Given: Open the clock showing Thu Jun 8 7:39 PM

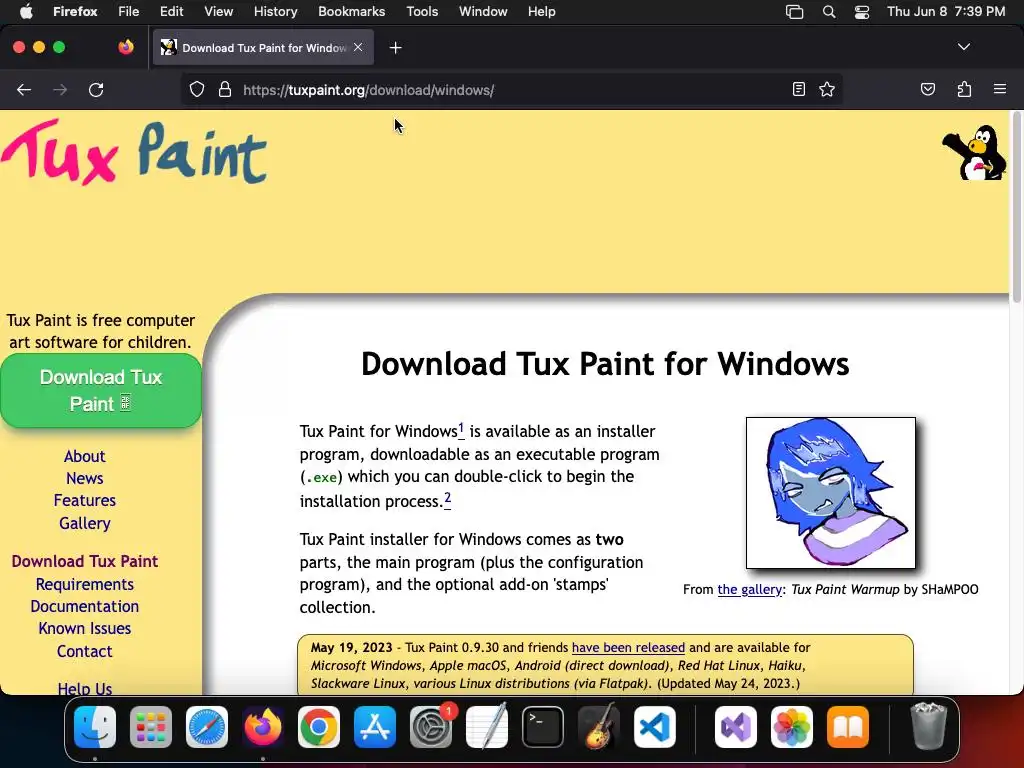Looking at the screenshot, I should tap(946, 11).
